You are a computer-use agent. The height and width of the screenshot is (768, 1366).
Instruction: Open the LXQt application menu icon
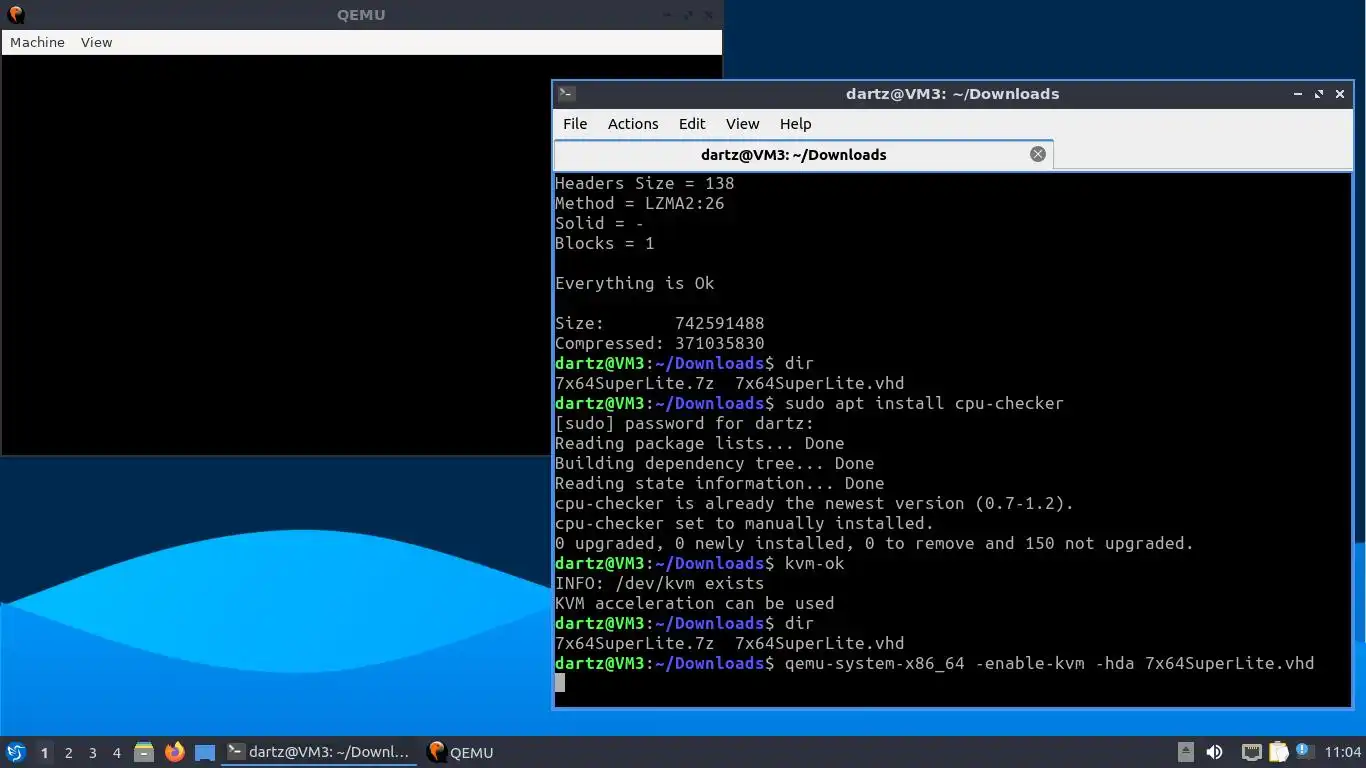click(x=15, y=752)
